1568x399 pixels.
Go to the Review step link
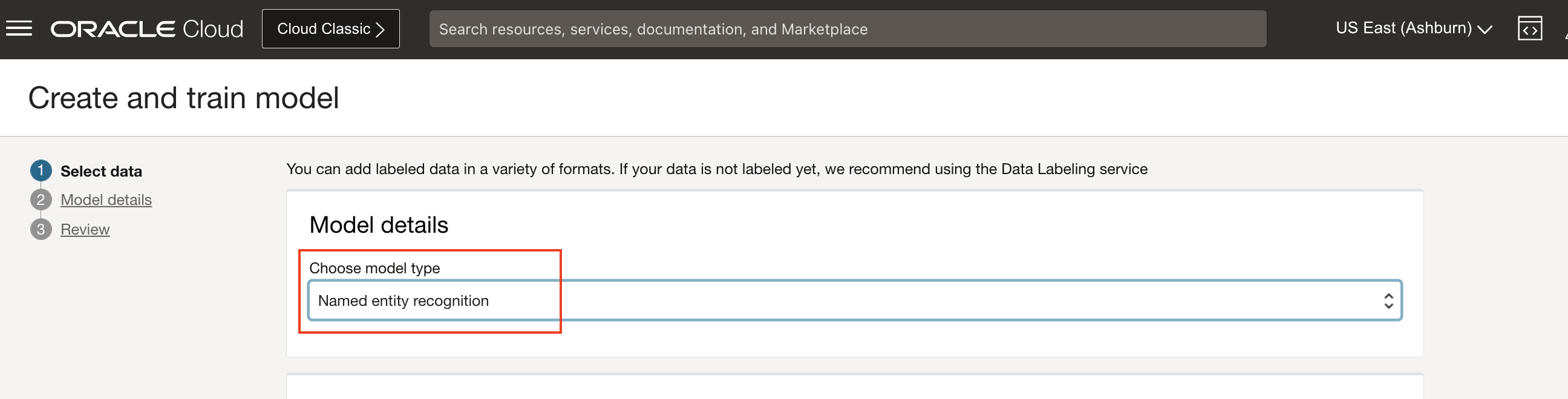click(x=85, y=229)
